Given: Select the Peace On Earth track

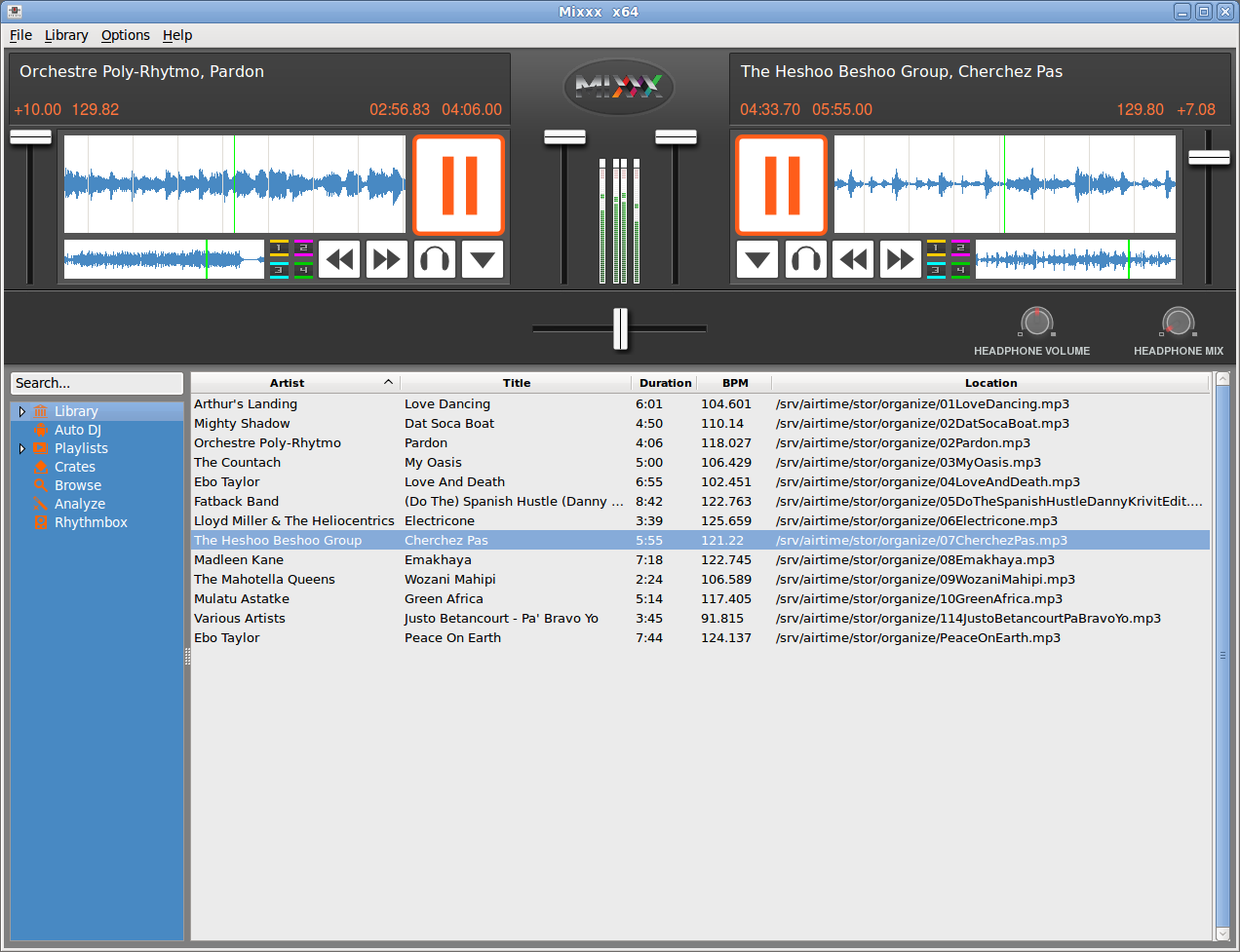Looking at the screenshot, I should [x=700, y=637].
